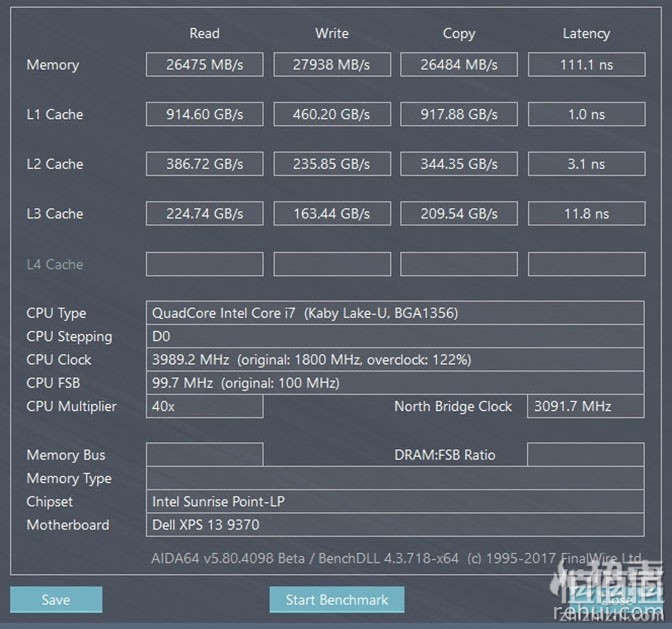672x629 pixels.
Task: Select L2 Cache Read 386.72 GB/s
Action: click(204, 164)
